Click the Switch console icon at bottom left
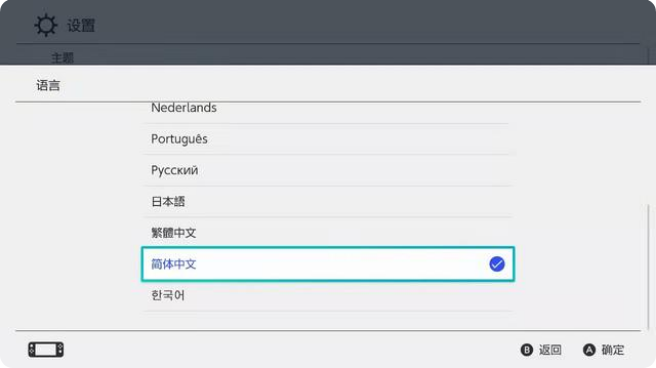 click(x=46, y=350)
